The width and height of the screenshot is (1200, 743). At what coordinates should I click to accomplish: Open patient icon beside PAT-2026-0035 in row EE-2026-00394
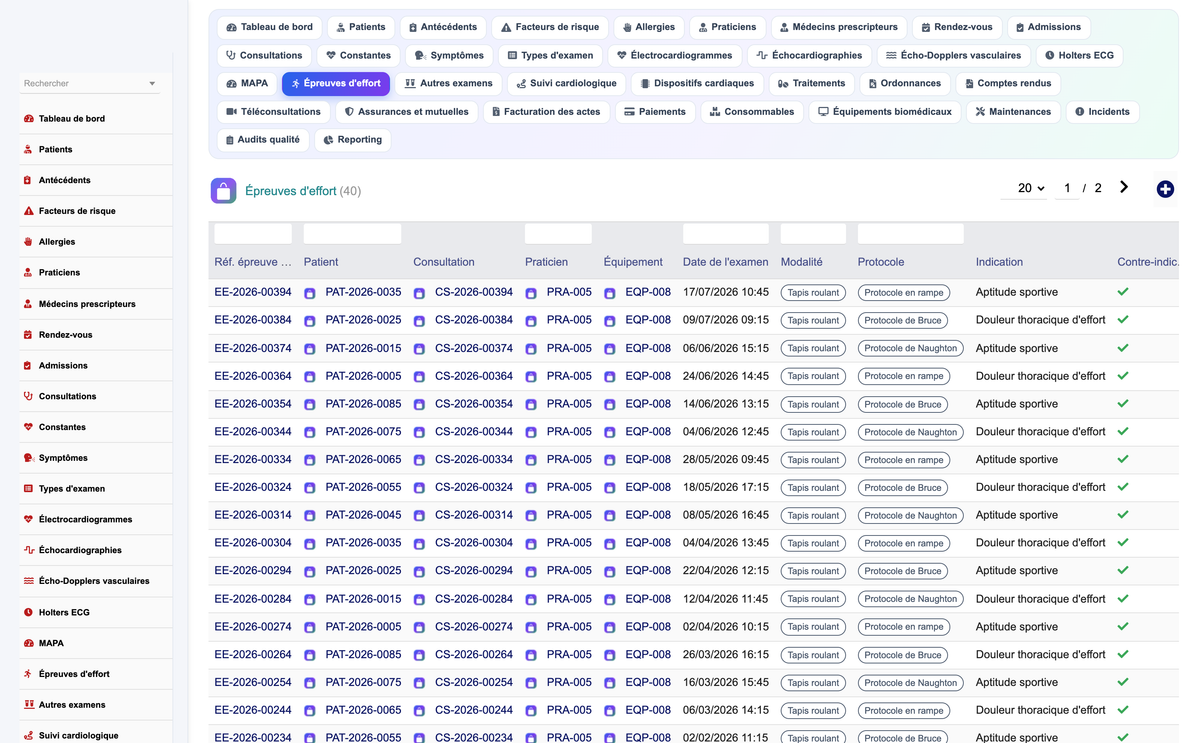tap(310, 293)
